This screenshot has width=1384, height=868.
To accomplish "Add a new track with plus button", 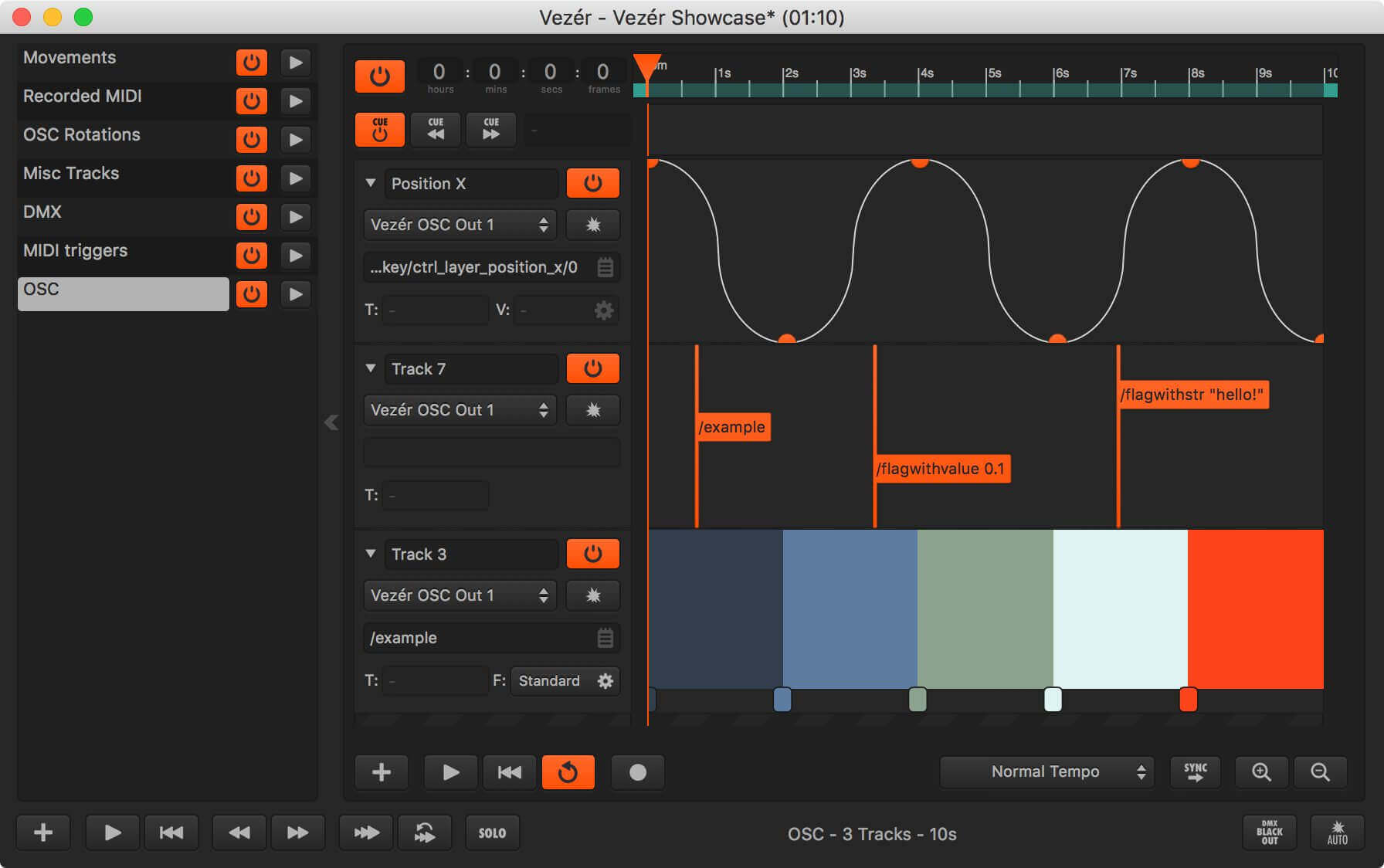I will (x=382, y=772).
